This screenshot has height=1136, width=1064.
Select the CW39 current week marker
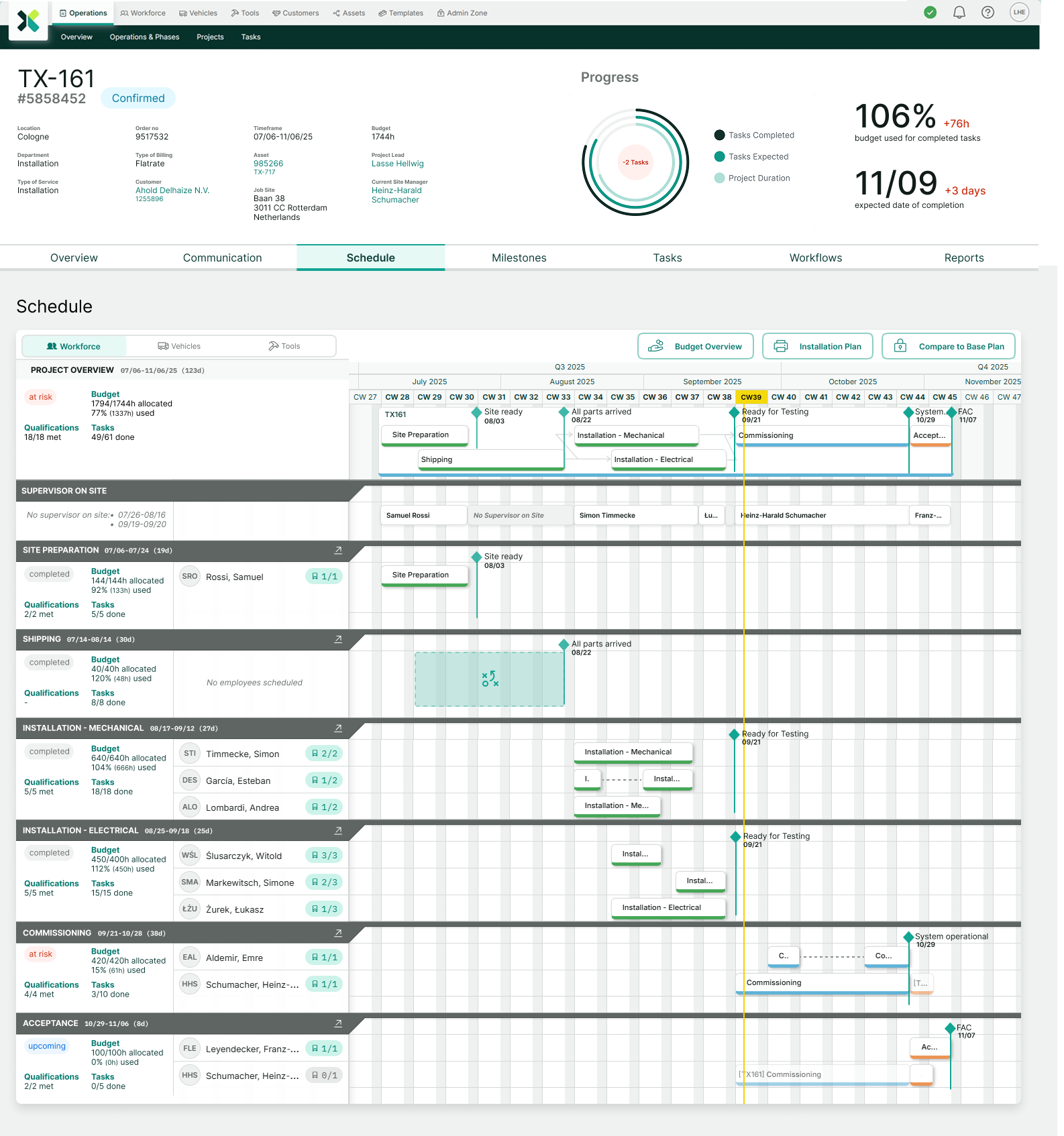click(751, 397)
